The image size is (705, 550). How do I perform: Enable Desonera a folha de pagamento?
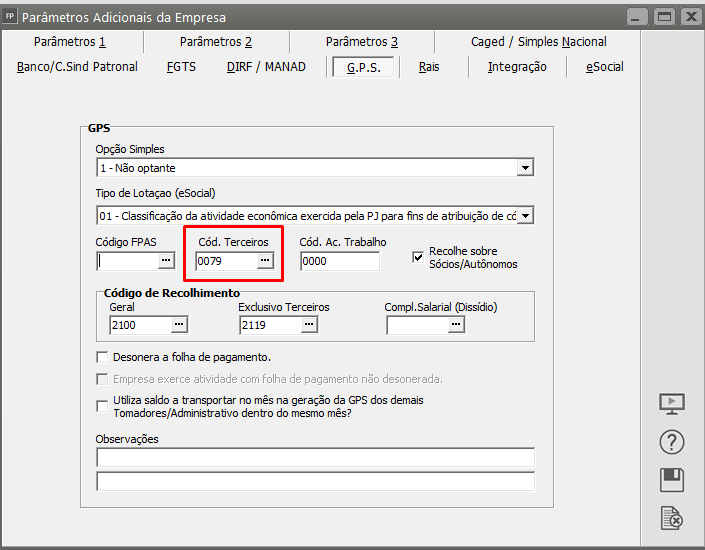(102, 357)
